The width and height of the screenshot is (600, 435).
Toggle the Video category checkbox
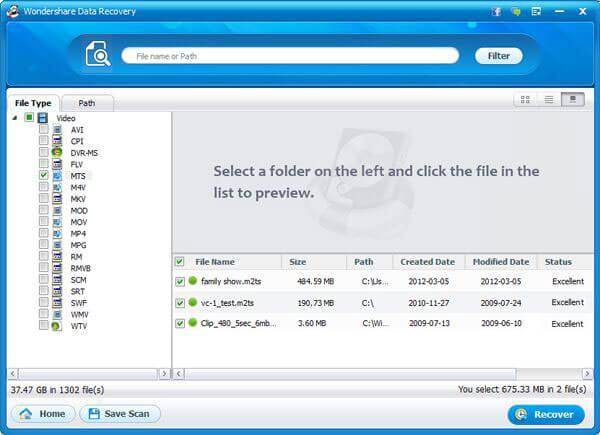(29, 117)
